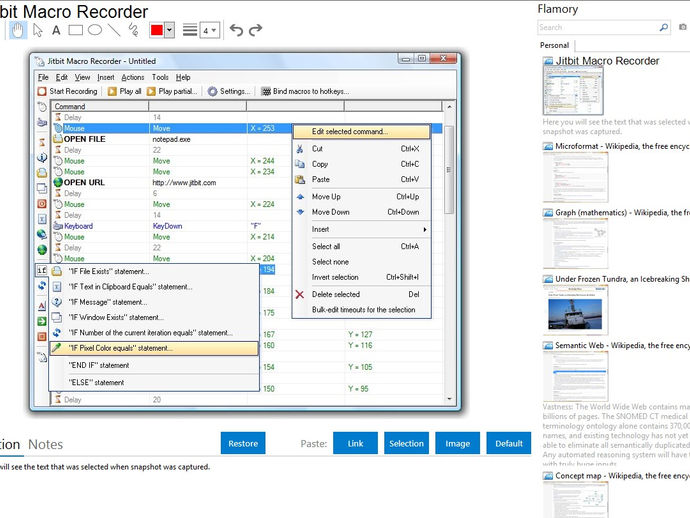Open the Graph (mathematics) snapshot title
This screenshot has width=690, height=518.
pos(622,213)
